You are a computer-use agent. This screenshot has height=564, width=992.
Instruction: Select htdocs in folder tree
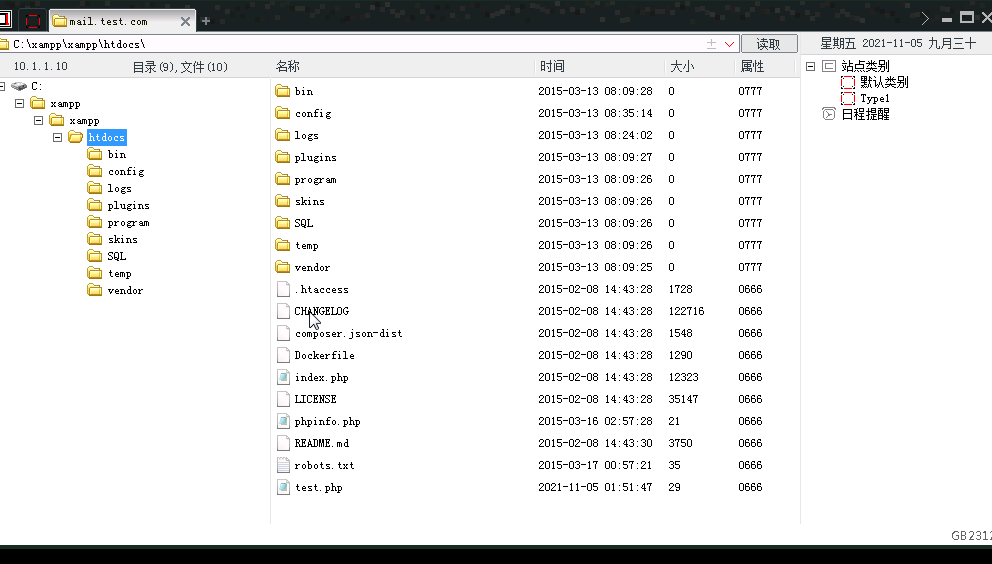click(106, 137)
